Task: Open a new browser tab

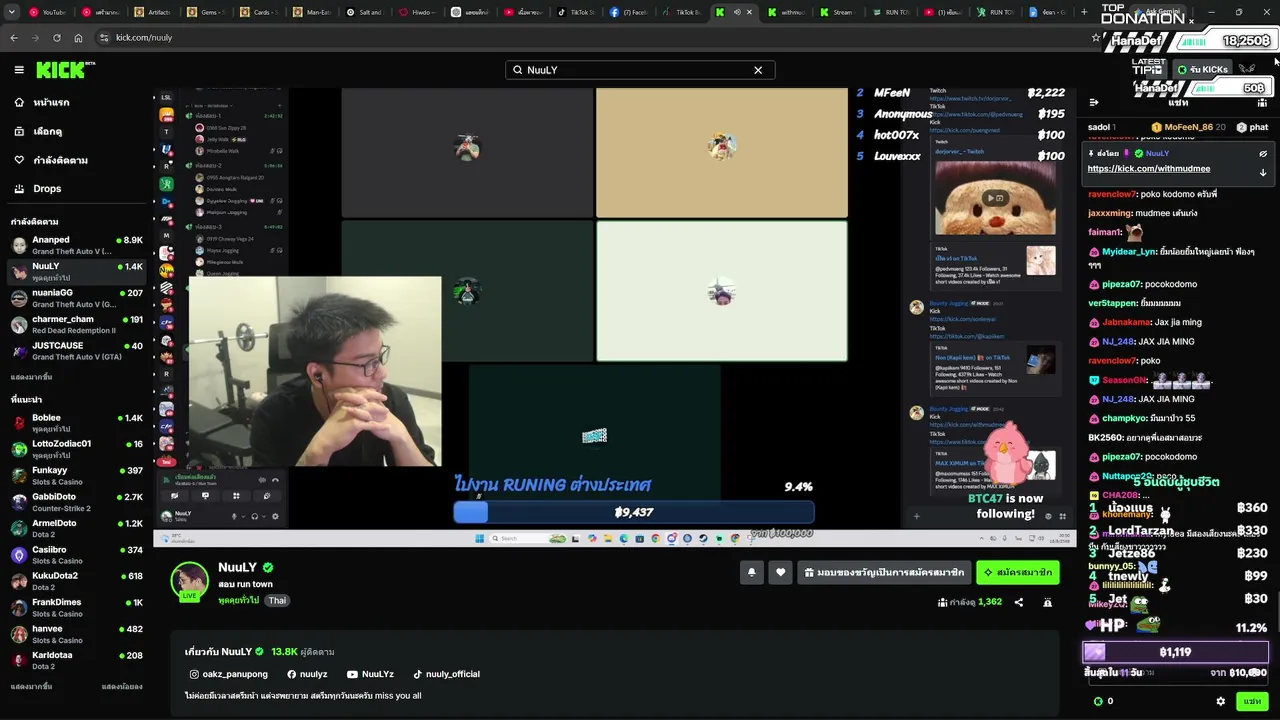Action: pyautogui.click(x=1084, y=12)
